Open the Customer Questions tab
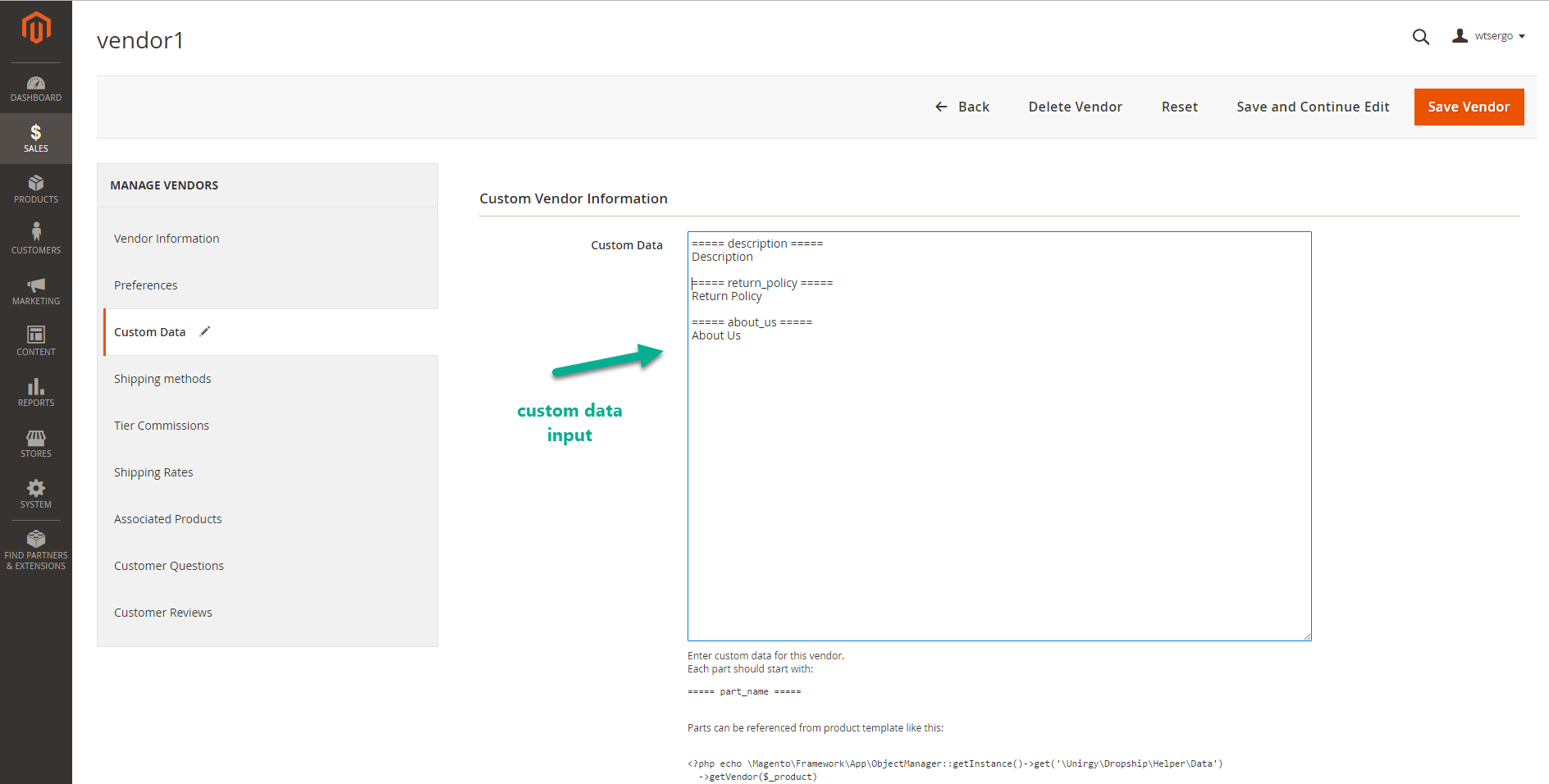This screenshot has height=784, width=1549. coord(267,566)
